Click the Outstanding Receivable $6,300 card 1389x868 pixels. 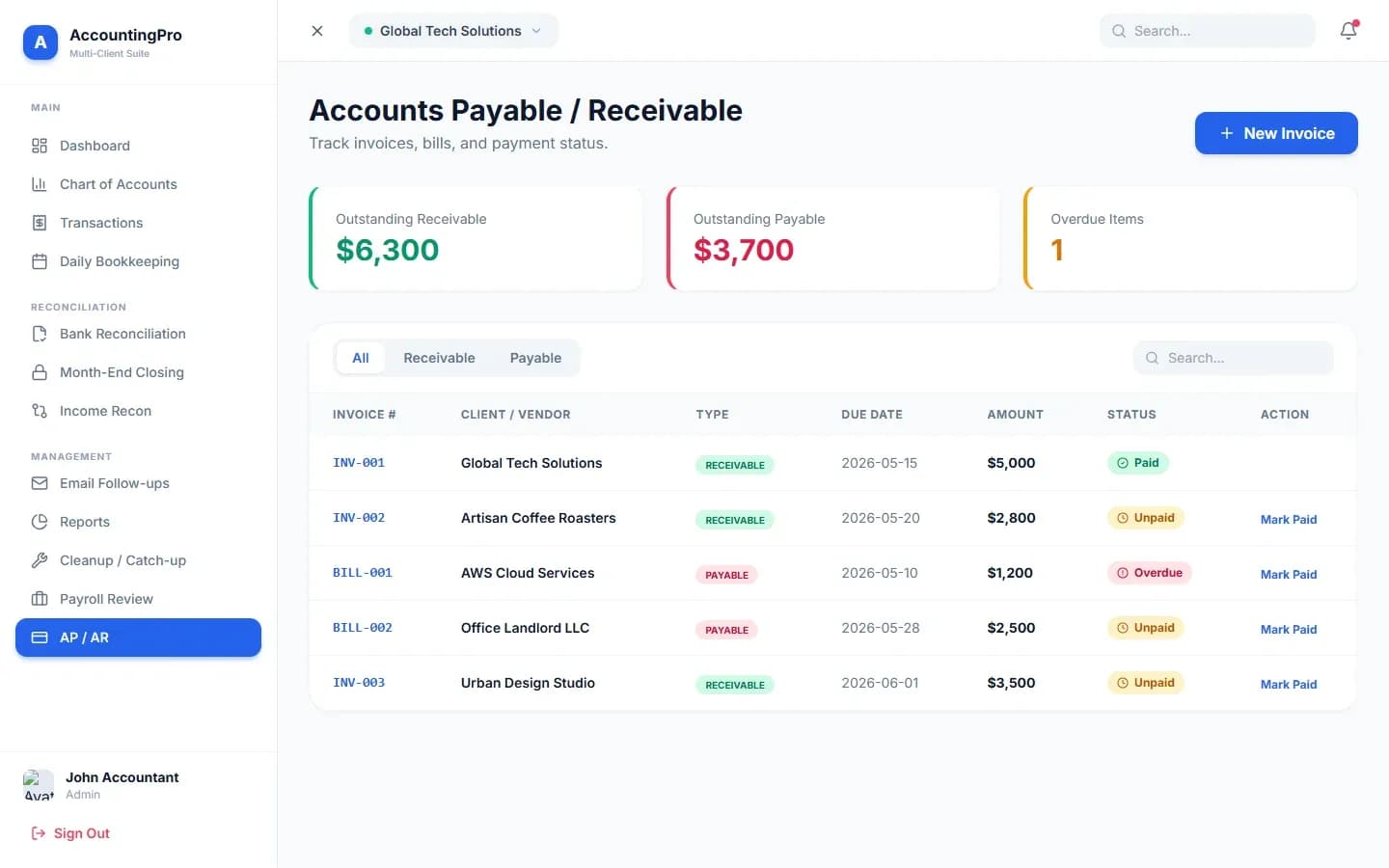pos(476,238)
